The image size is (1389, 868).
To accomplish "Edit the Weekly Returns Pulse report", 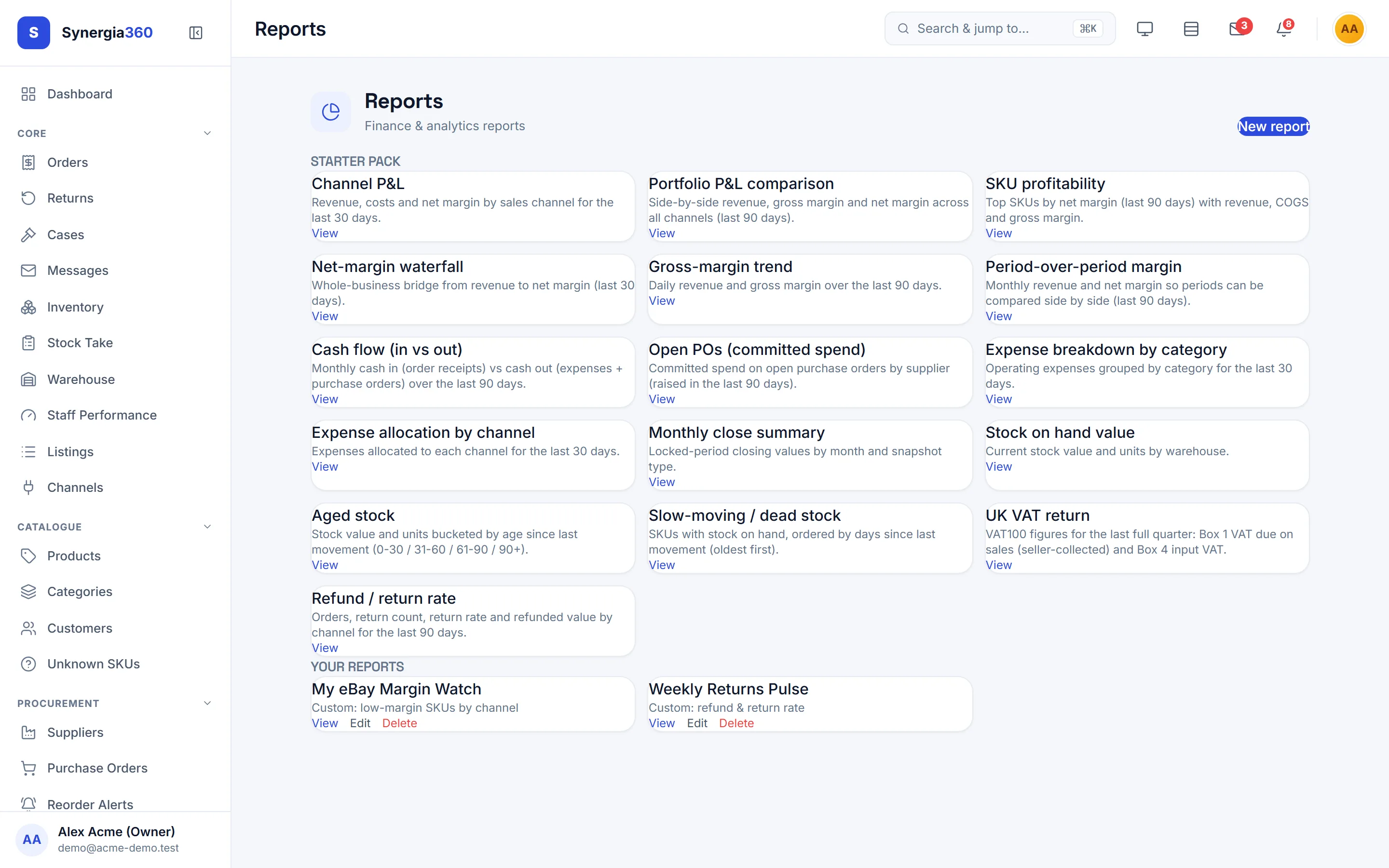I will tap(697, 723).
